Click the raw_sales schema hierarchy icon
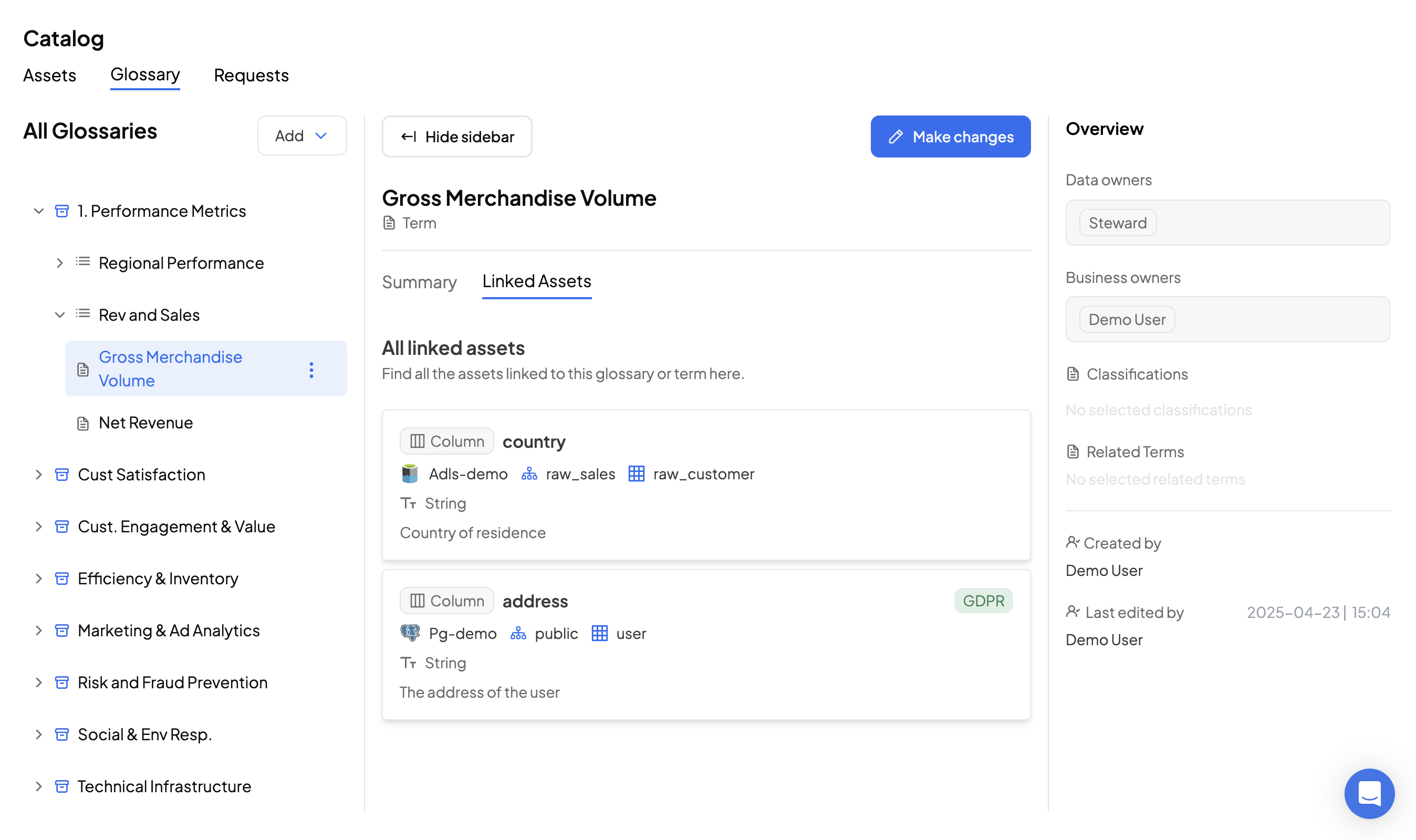 [x=529, y=473]
